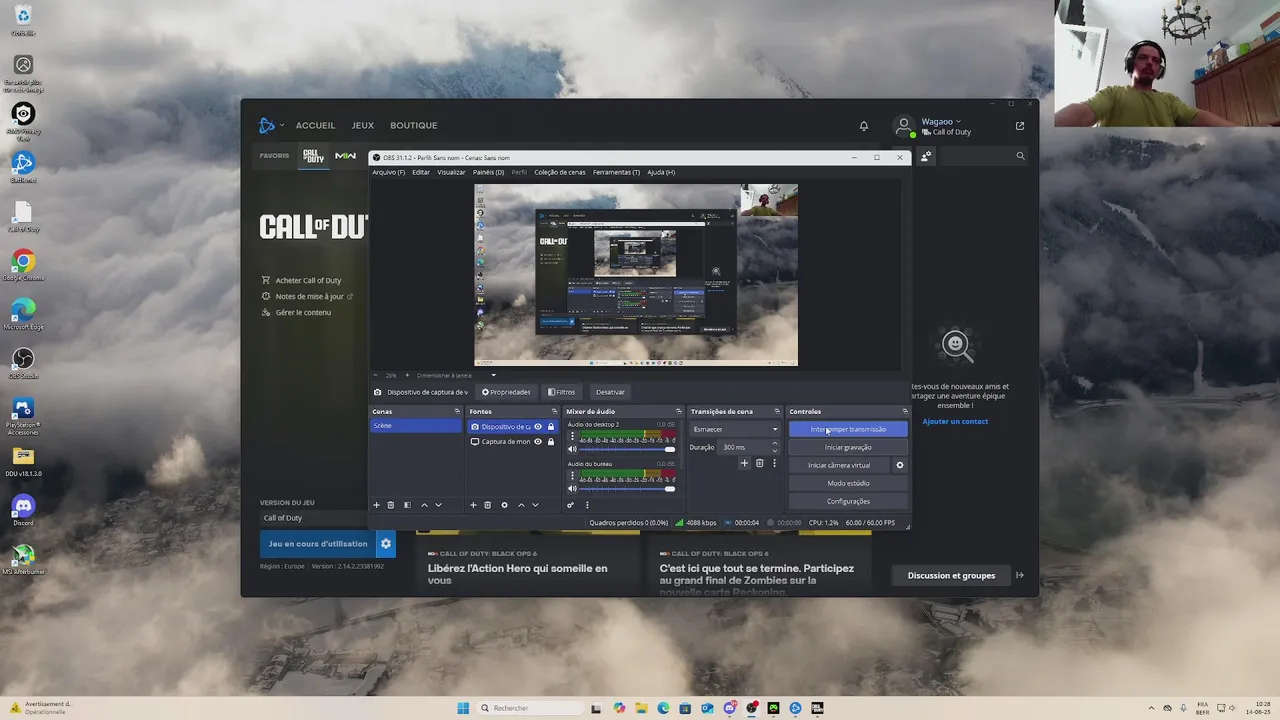Open the audio mixer menu dots in the bottom toolbar
1280x720 pixels.
point(587,505)
